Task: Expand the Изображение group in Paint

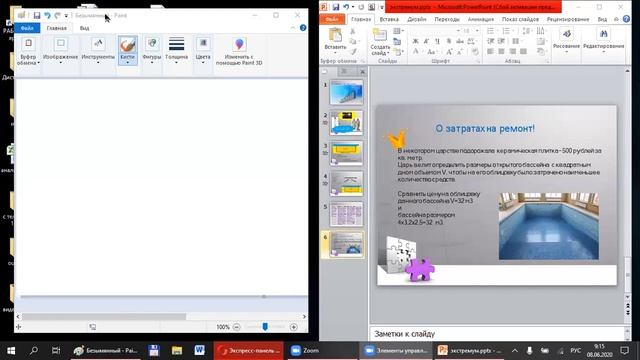Action: pyautogui.click(x=60, y=51)
